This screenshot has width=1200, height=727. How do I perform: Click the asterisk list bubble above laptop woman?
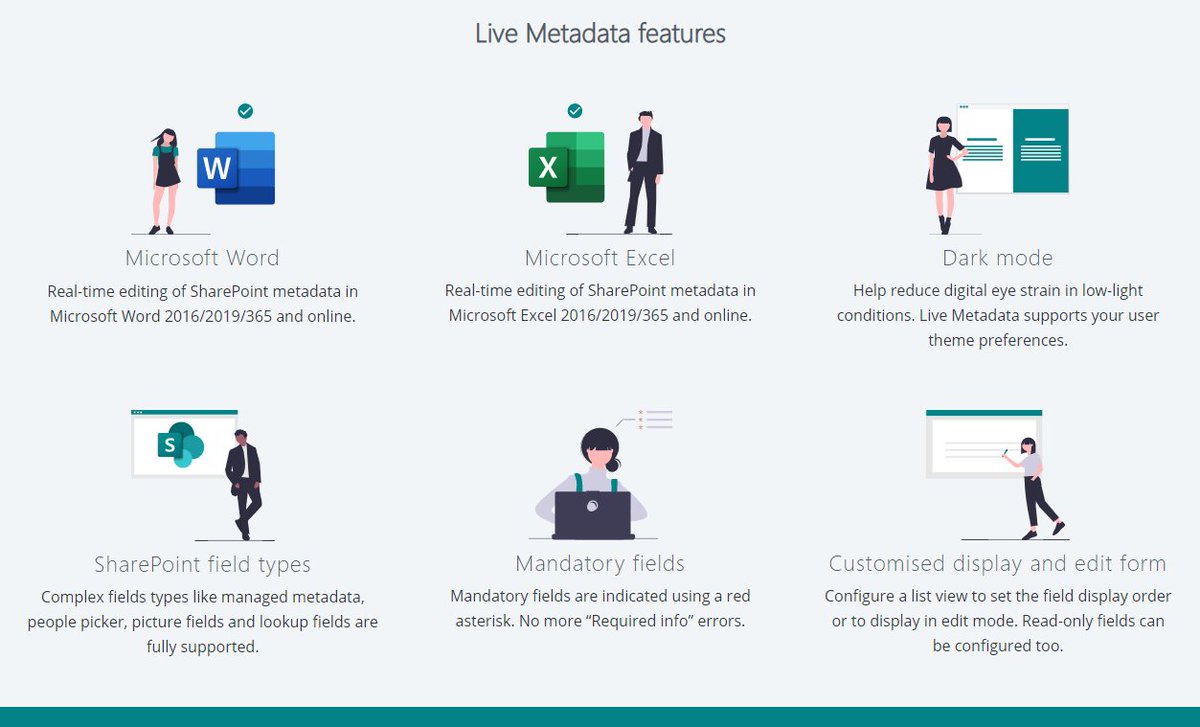[x=647, y=418]
